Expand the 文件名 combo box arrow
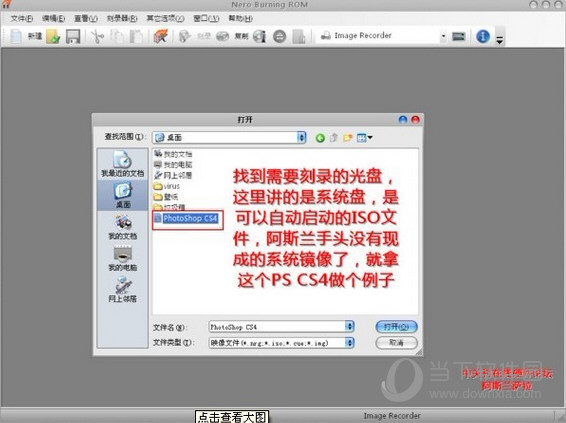This screenshot has width=566, height=423. (x=349, y=327)
